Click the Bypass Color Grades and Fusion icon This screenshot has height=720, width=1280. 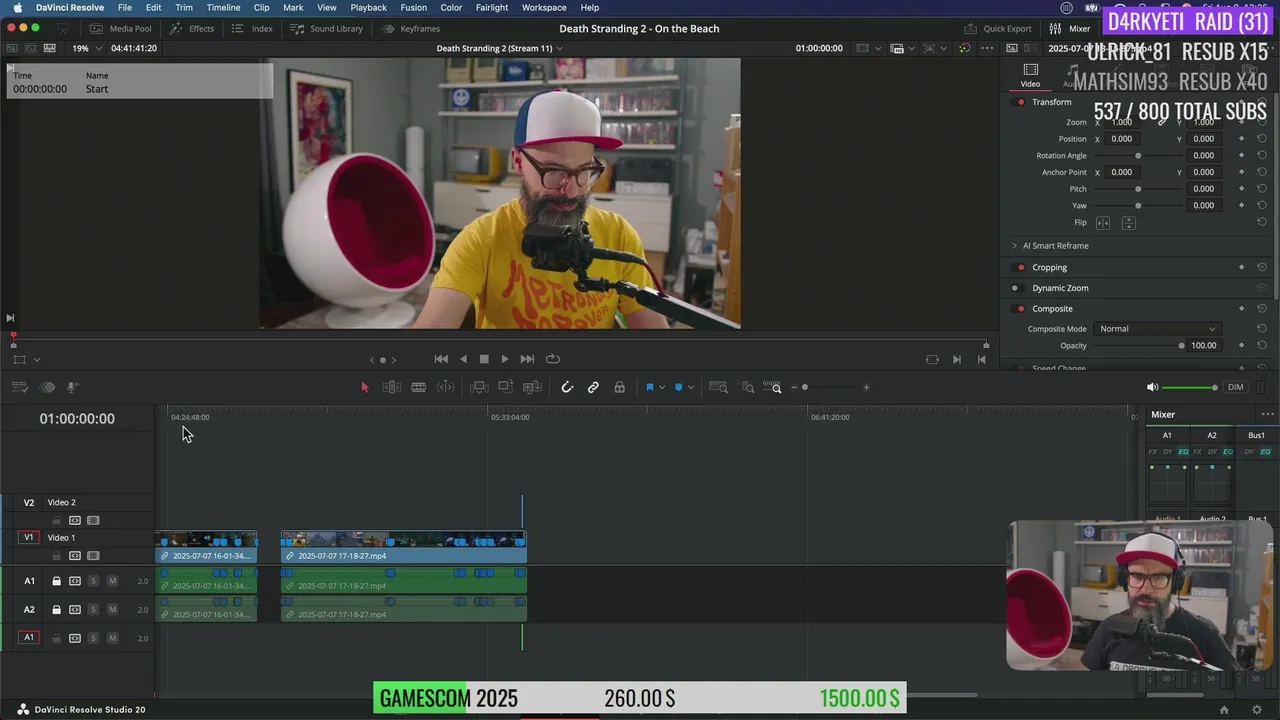pyautogui.click(x=964, y=48)
